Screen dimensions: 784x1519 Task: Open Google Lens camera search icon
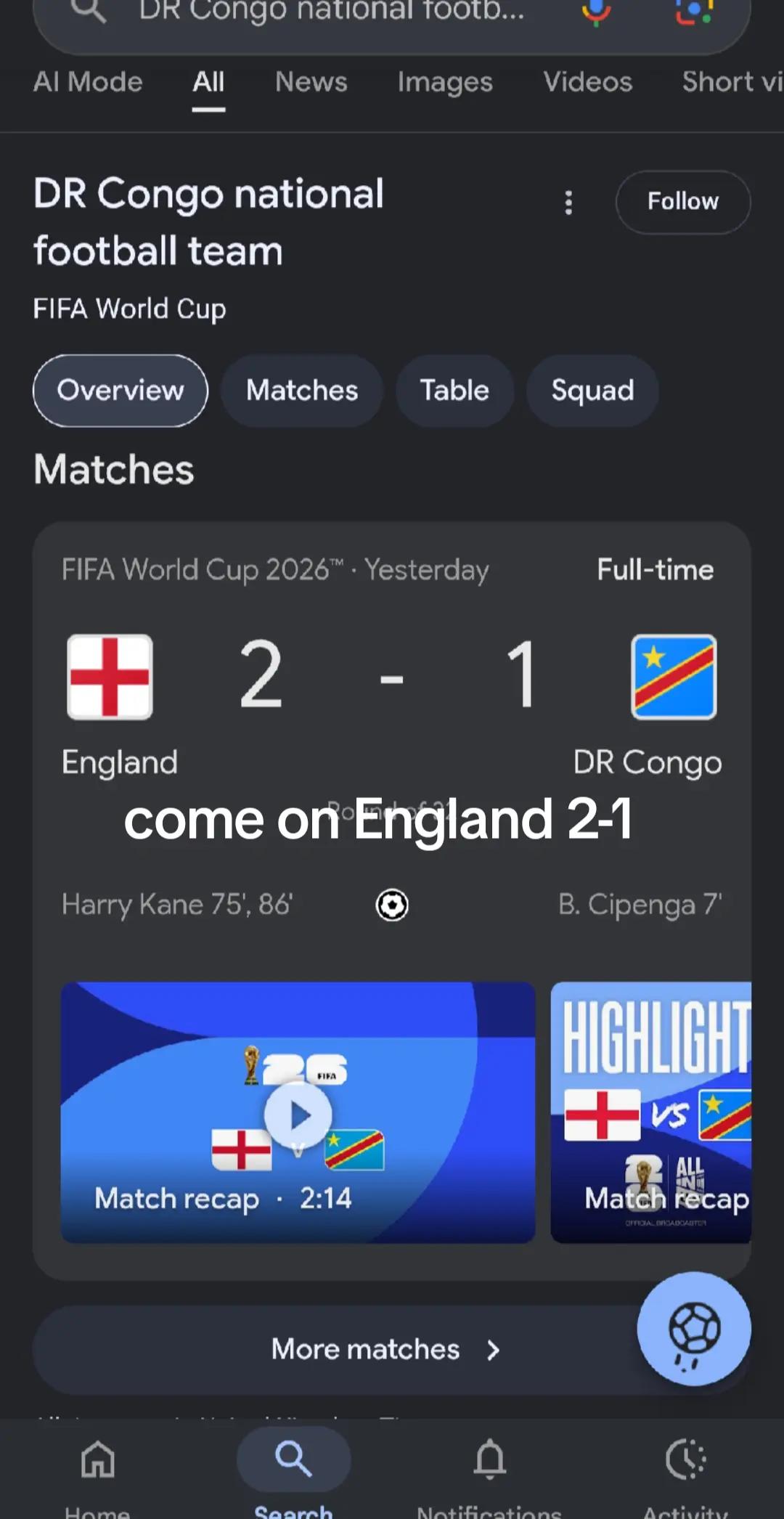tap(694, 11)
